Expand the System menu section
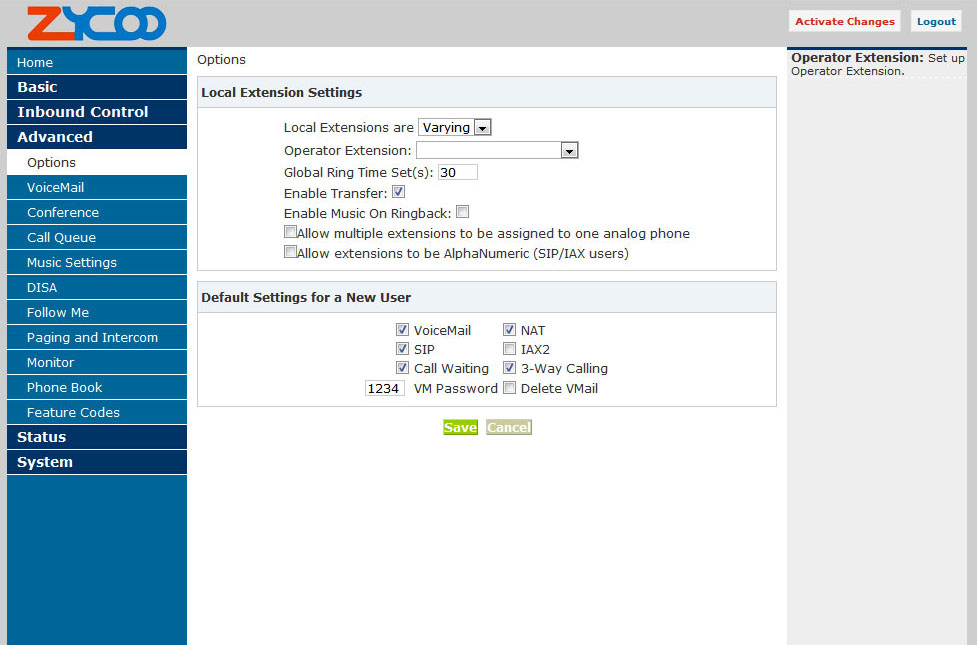The image size is (977, 645). click(96, 462)
